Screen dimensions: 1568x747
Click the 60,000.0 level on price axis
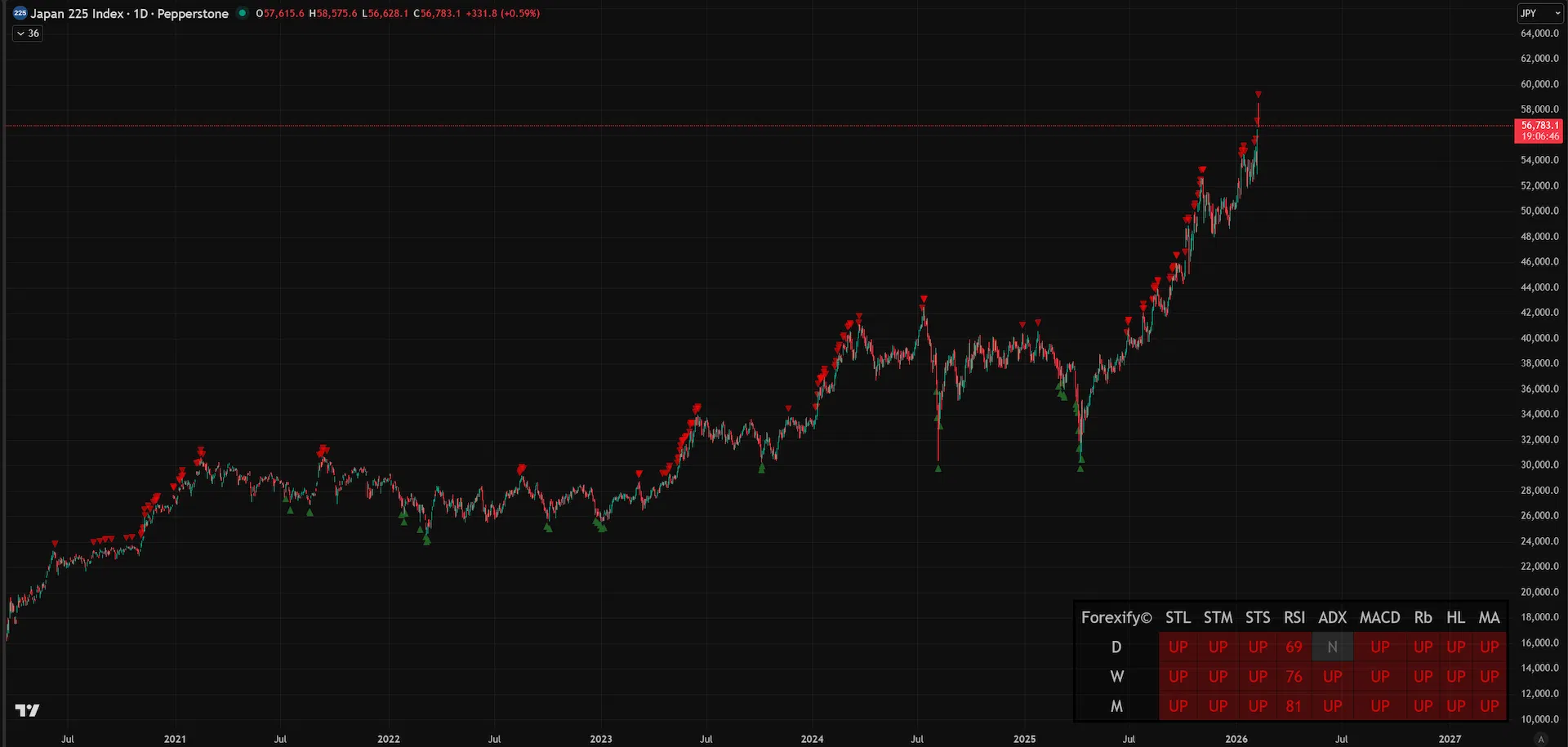pos(1539,84)
